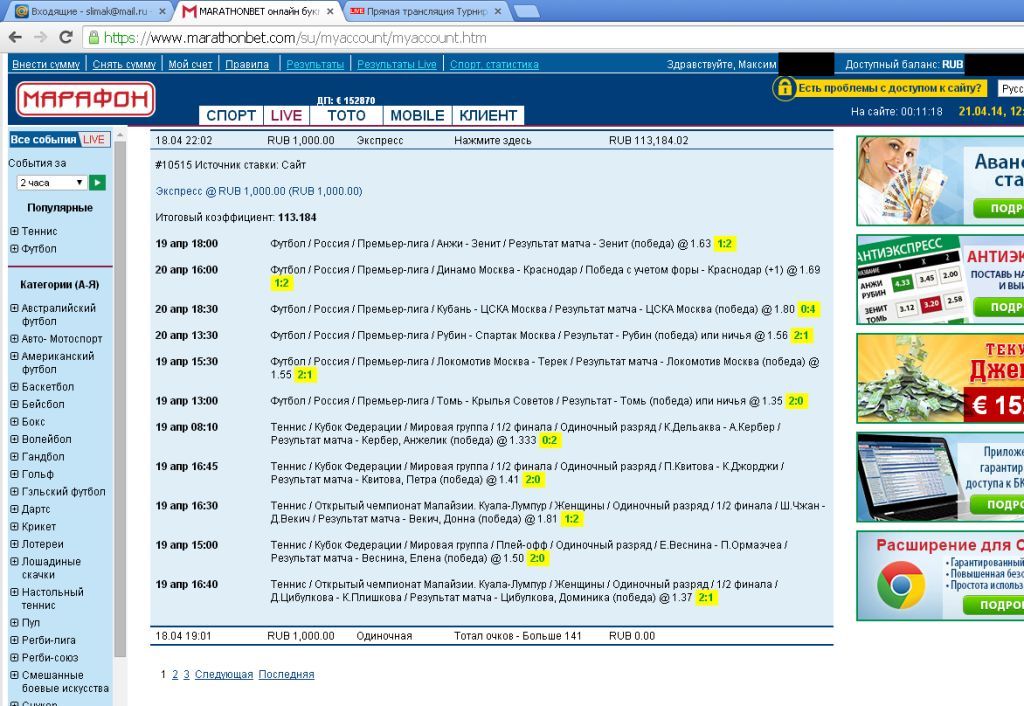The image size is (1024, 706).
Task: Open the language selector showing Русс
Action: click(x=1011, y=88)
